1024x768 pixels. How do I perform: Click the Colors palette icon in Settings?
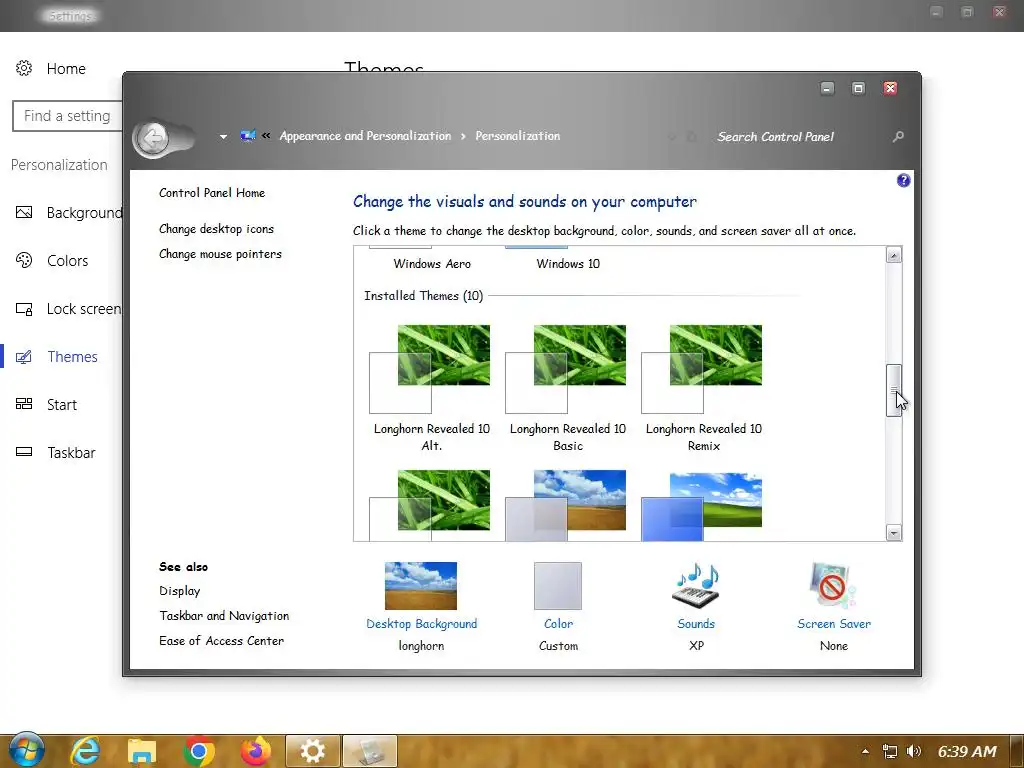(x=24, y=260)
